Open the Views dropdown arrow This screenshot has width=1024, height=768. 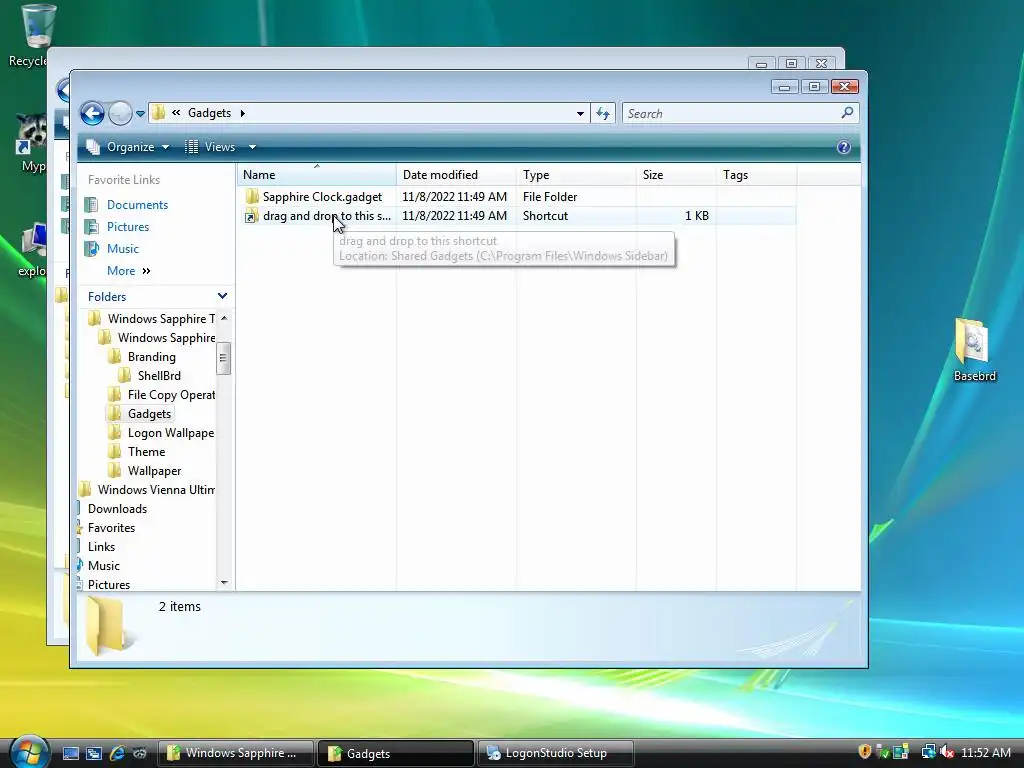(x=252, y=147)
